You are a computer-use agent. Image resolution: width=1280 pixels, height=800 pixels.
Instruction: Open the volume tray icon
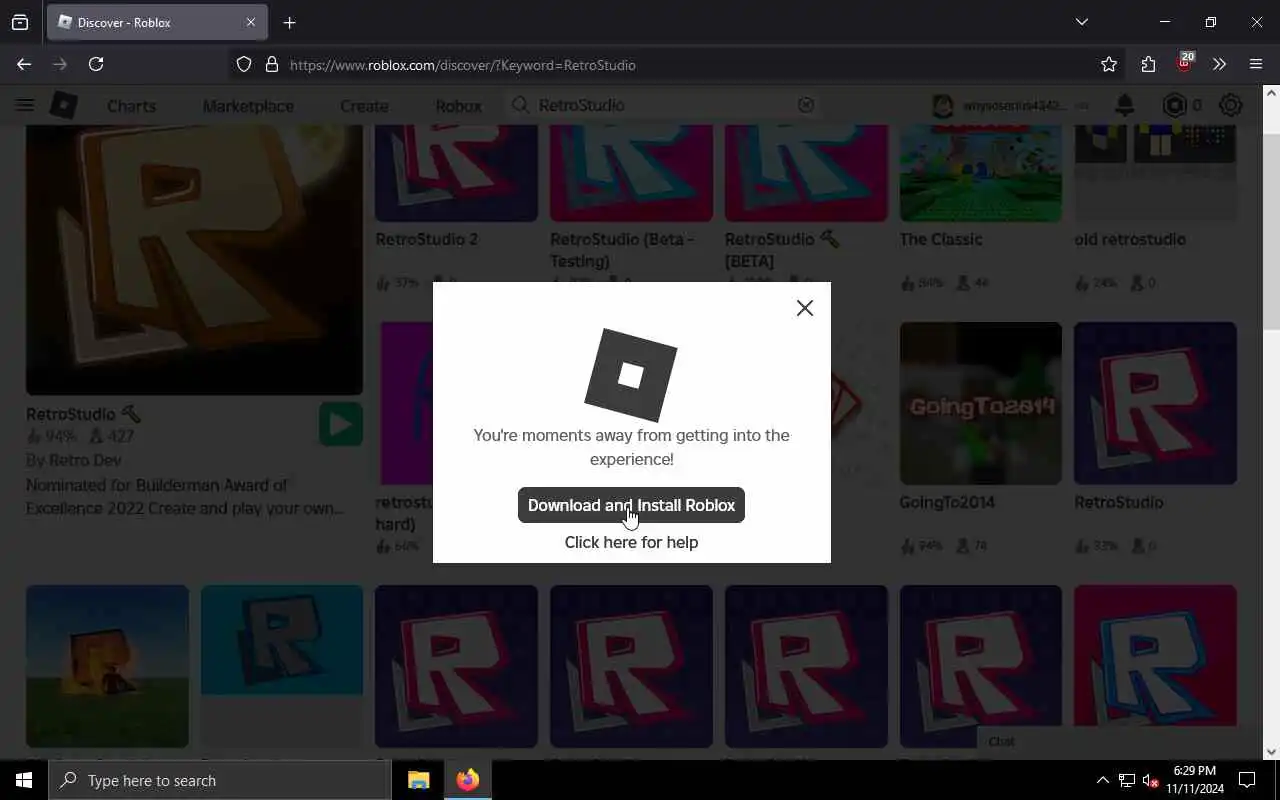(1151, 780)
